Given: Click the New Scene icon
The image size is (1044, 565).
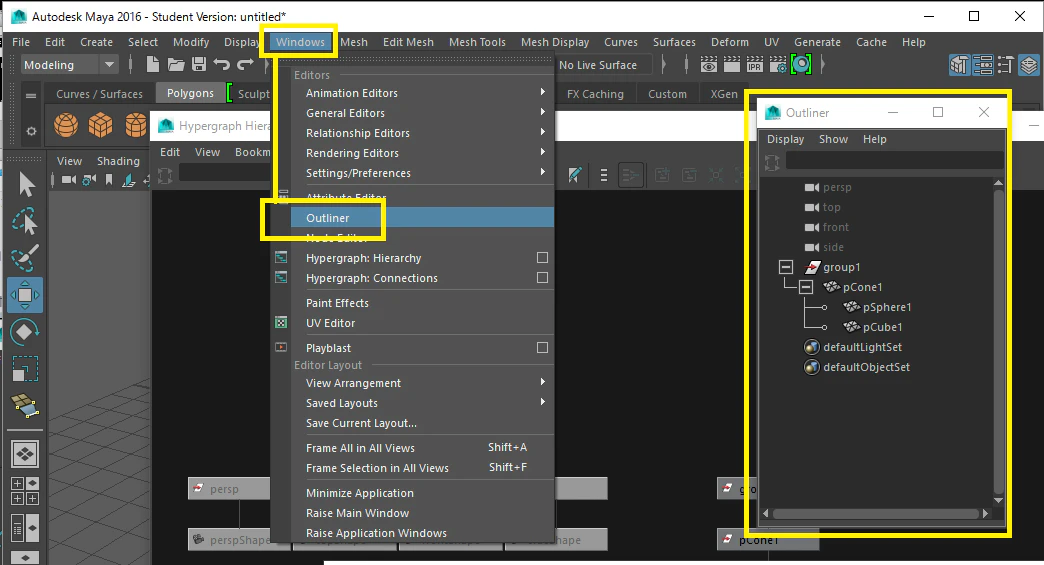Looking at the screenshot, I should pyautogui.click(x=152, y=65).
